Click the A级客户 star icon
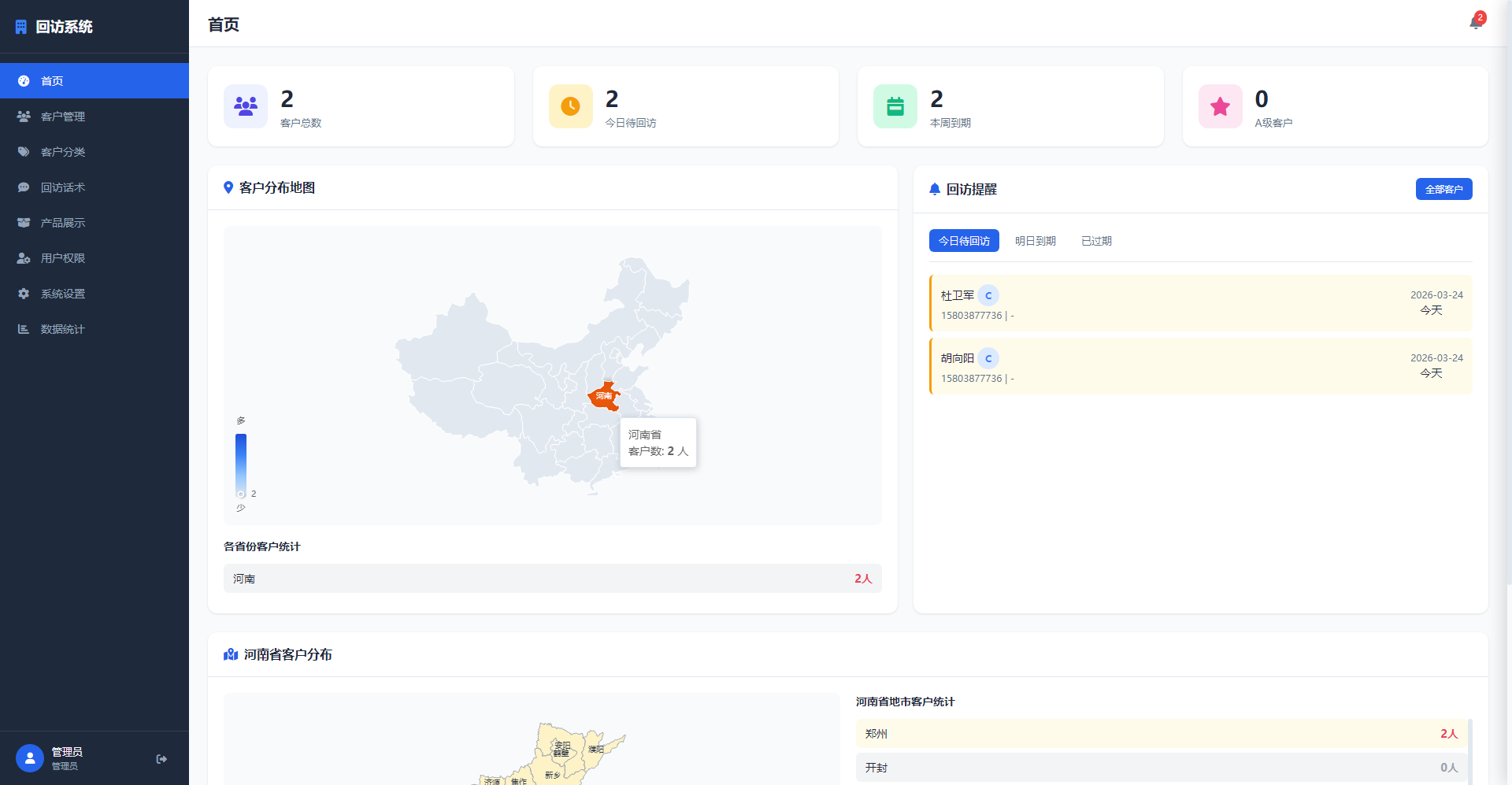Viewport: 1512px width, 785px height. tap(1220, 106)
